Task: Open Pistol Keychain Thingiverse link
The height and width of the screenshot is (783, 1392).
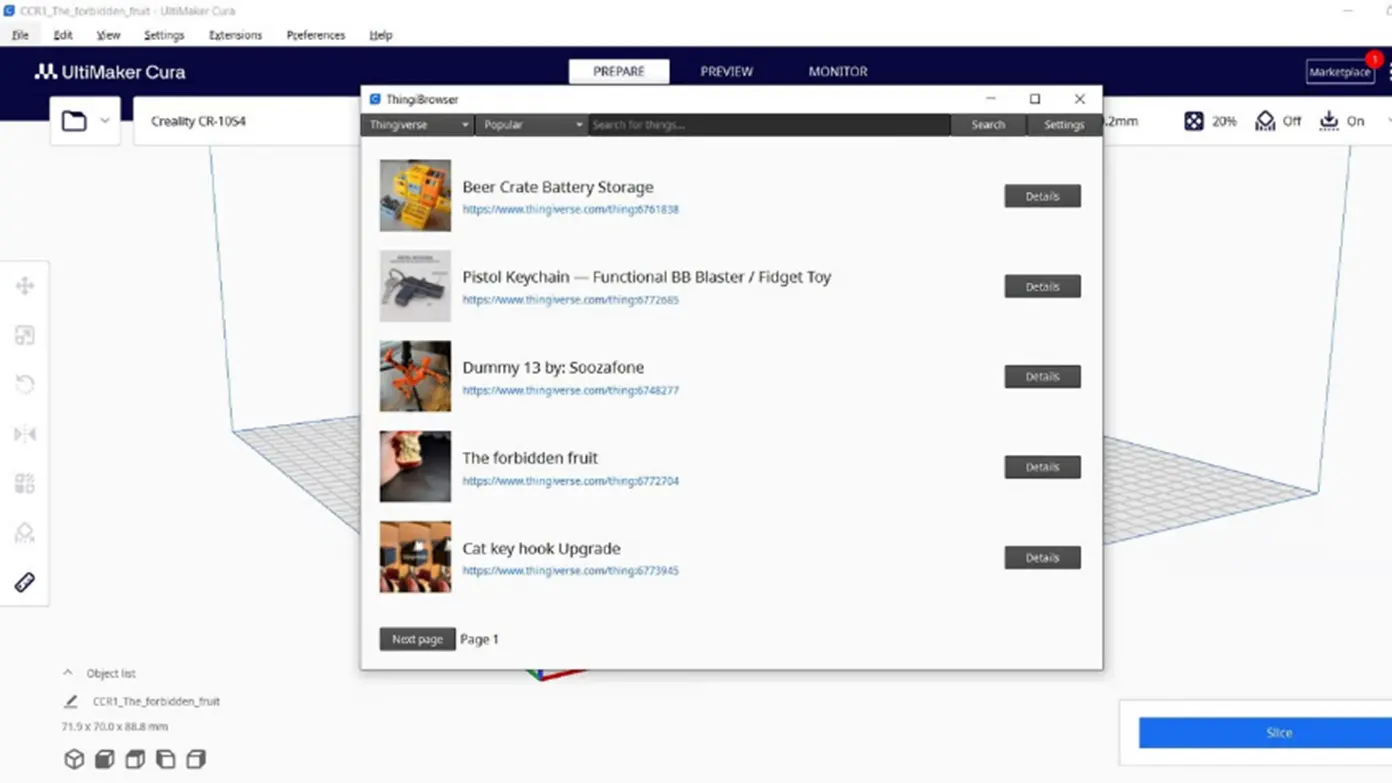Action: pyautogui.click(x=570, y=300)
